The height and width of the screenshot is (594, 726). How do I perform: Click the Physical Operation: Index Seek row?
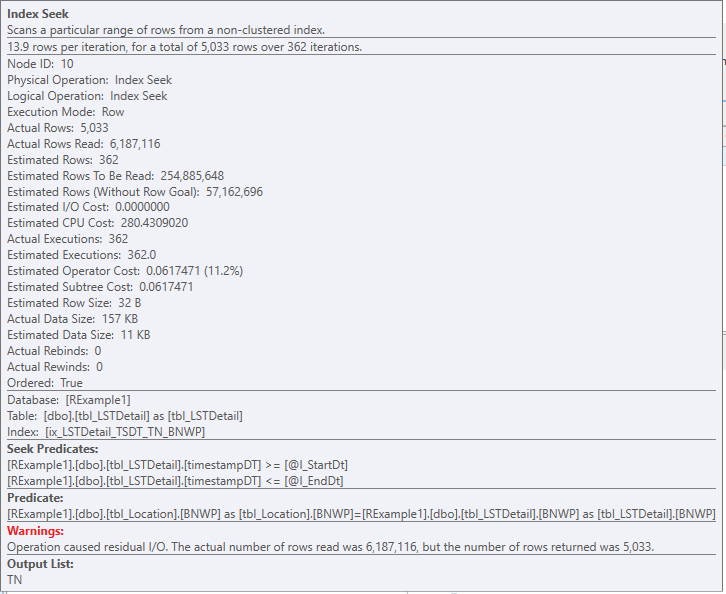pyautogui.click(x=89, y=80)
